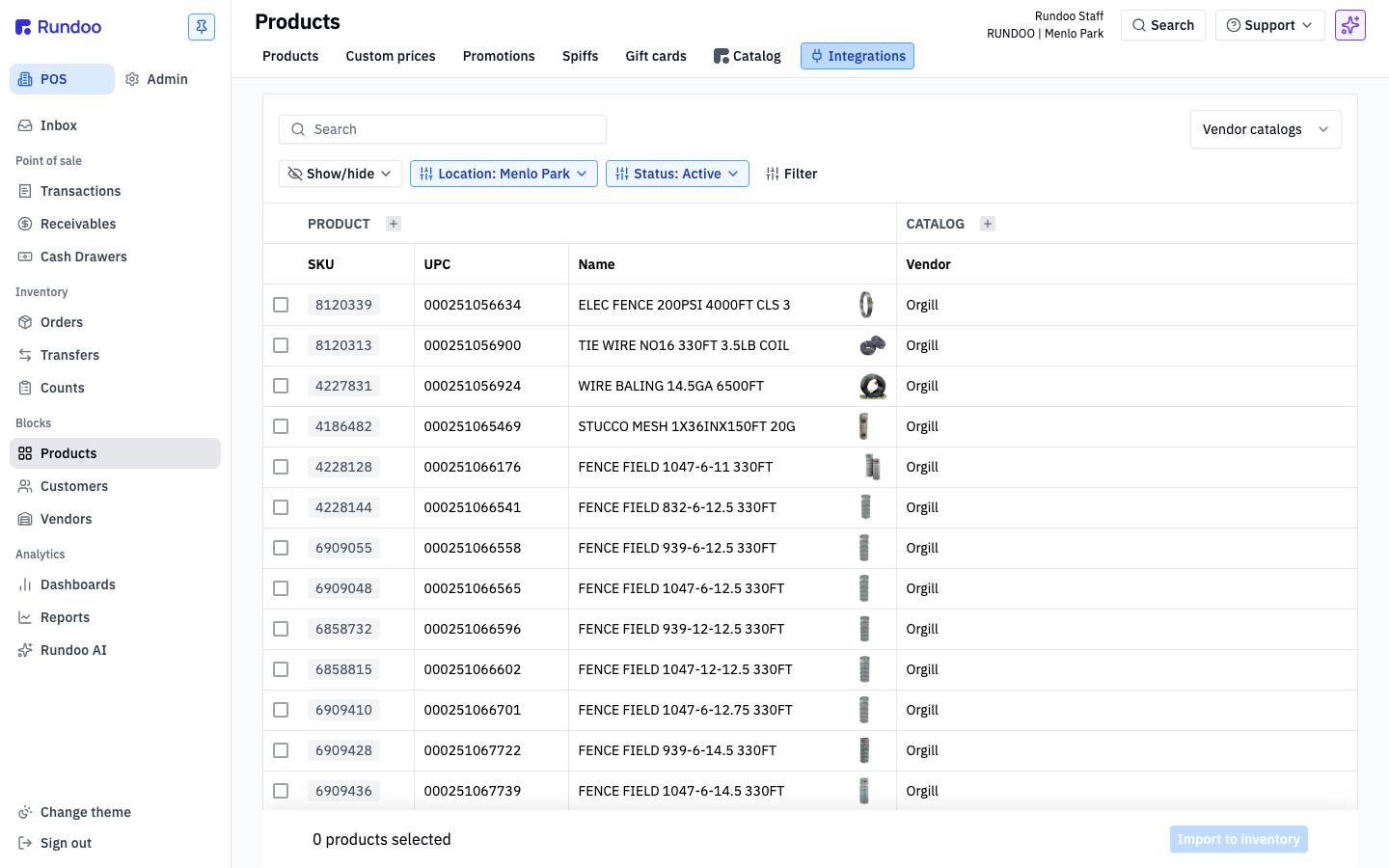Switch to Gift cards tab
1389x868 pixels.
[656, 56]
